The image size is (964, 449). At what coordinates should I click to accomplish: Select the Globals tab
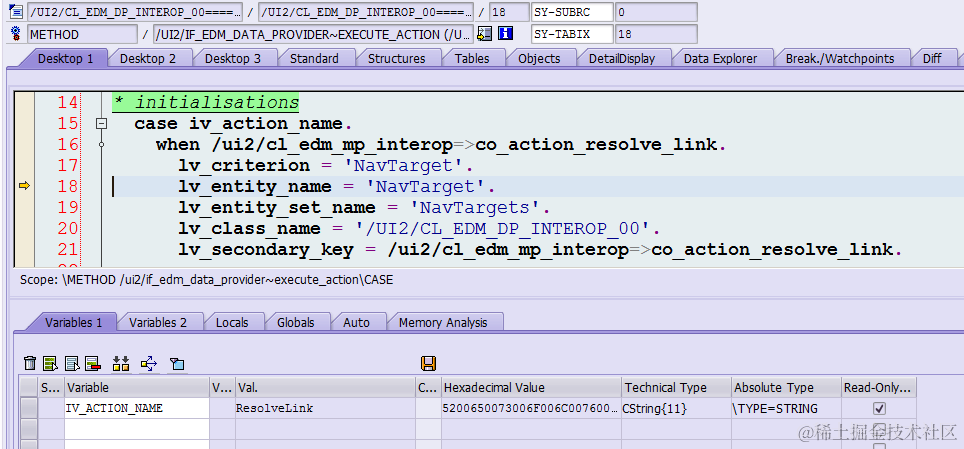pos(295,322)
